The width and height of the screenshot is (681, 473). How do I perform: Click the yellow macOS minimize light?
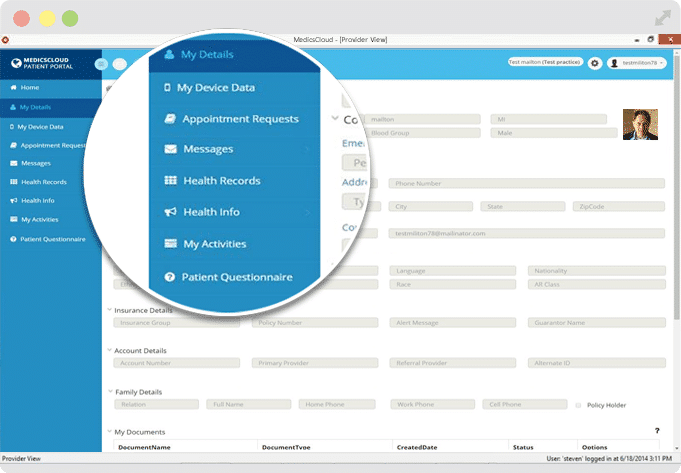(47, 19)
